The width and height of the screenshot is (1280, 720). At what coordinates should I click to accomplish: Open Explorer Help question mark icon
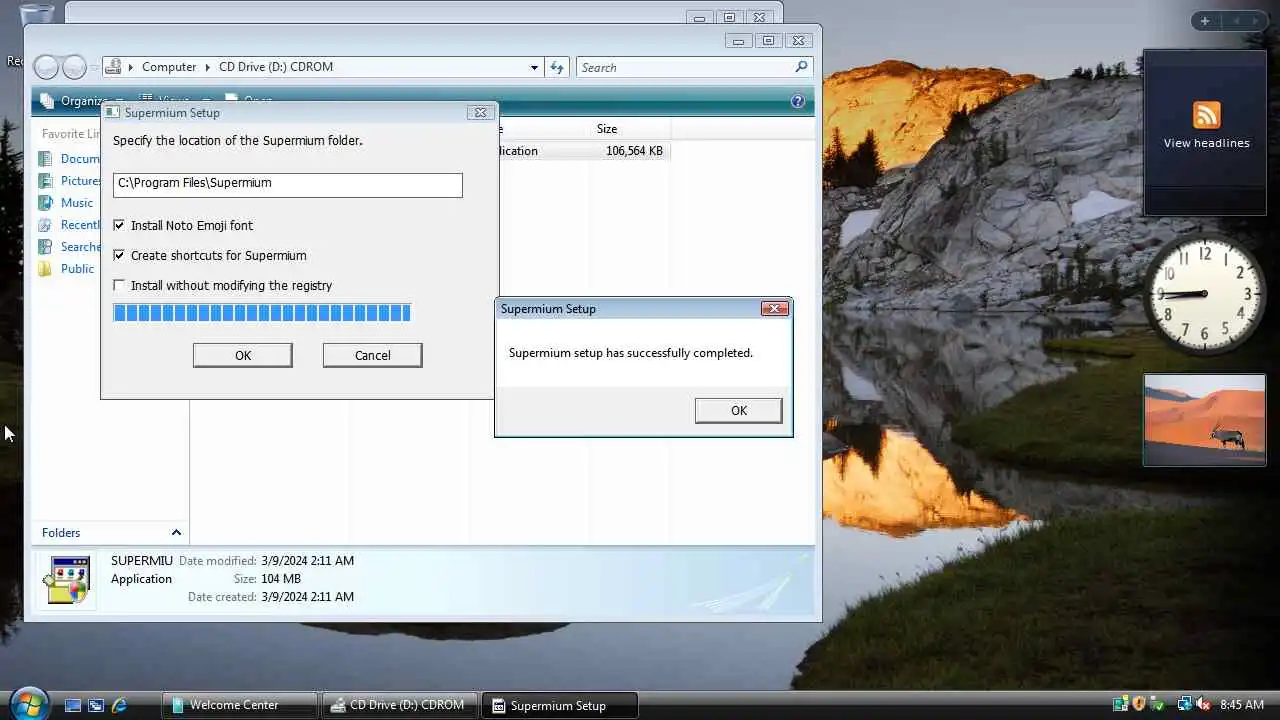(x=798, y=101)
